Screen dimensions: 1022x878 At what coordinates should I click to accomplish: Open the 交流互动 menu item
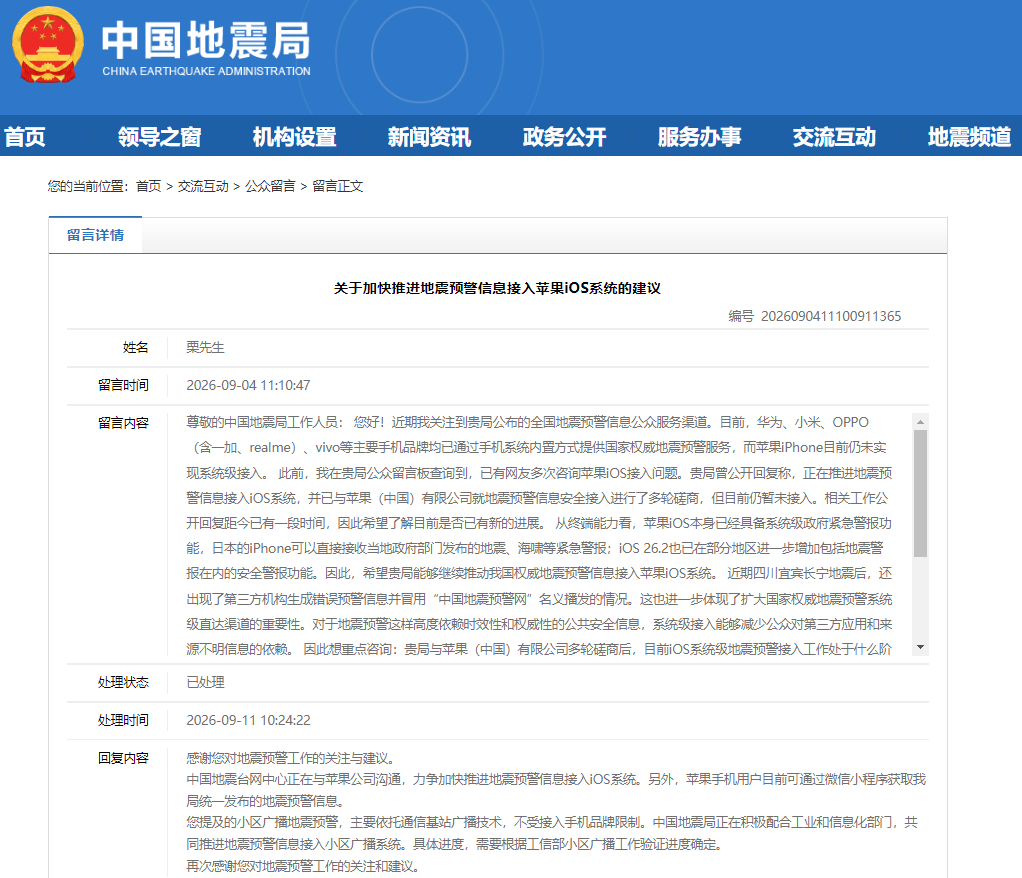(834, 137)
